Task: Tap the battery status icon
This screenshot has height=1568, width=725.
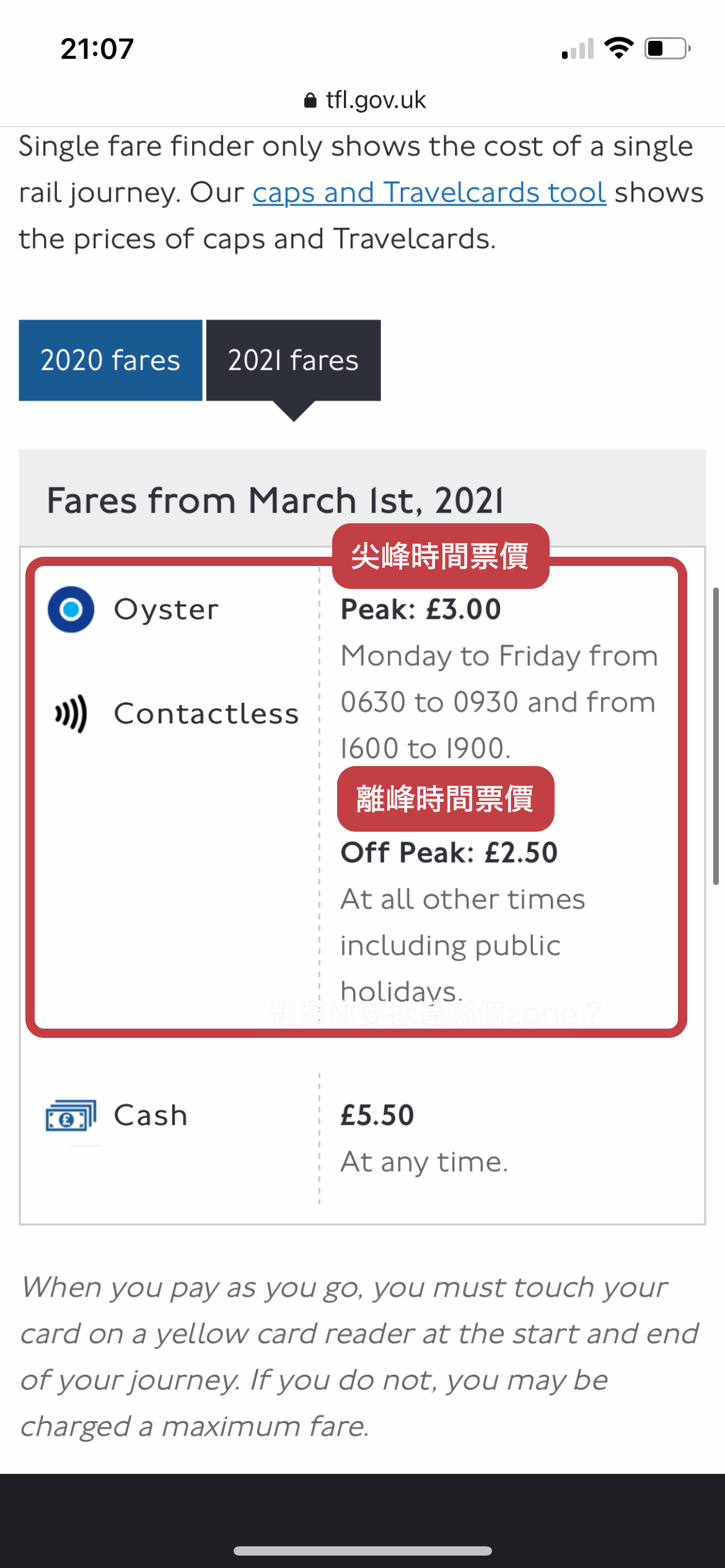Action: coord(667,48)
